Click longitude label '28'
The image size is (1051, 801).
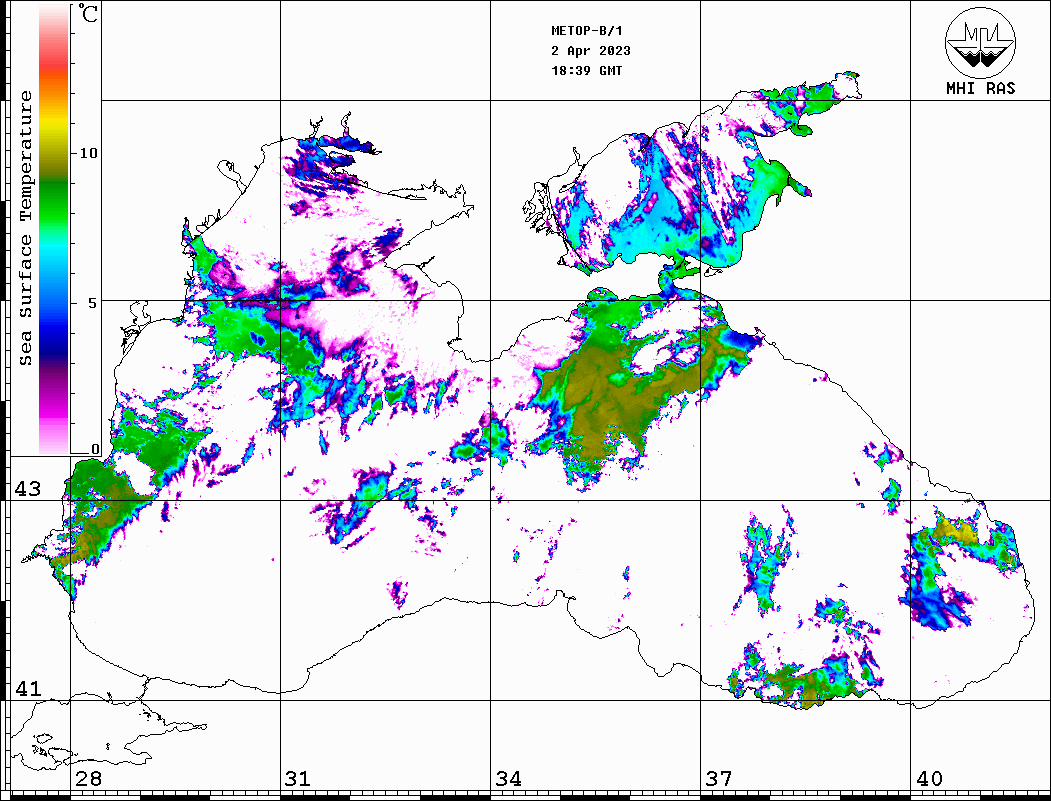tap(88, 778)
